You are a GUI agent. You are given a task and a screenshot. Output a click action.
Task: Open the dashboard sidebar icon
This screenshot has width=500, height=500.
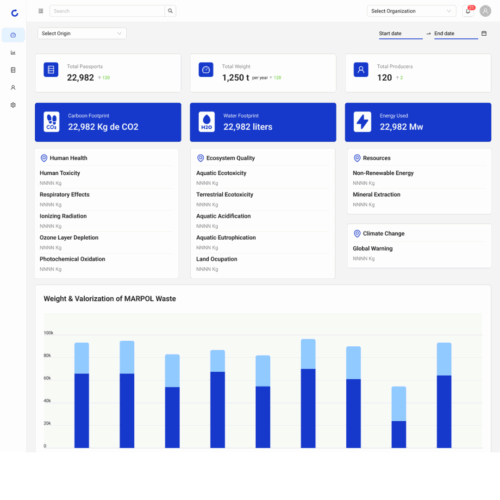(13, 35)
